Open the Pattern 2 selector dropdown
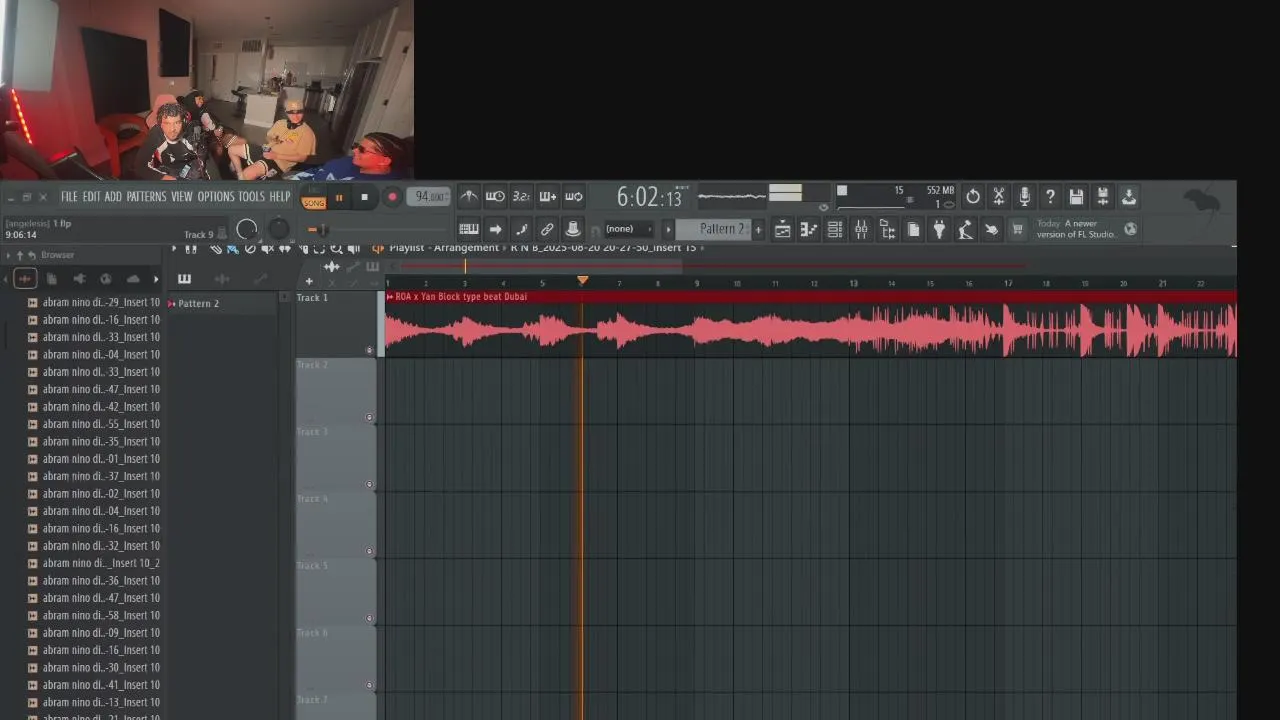The height and width of the screenshot is (720, 1280). click(713, 229)
